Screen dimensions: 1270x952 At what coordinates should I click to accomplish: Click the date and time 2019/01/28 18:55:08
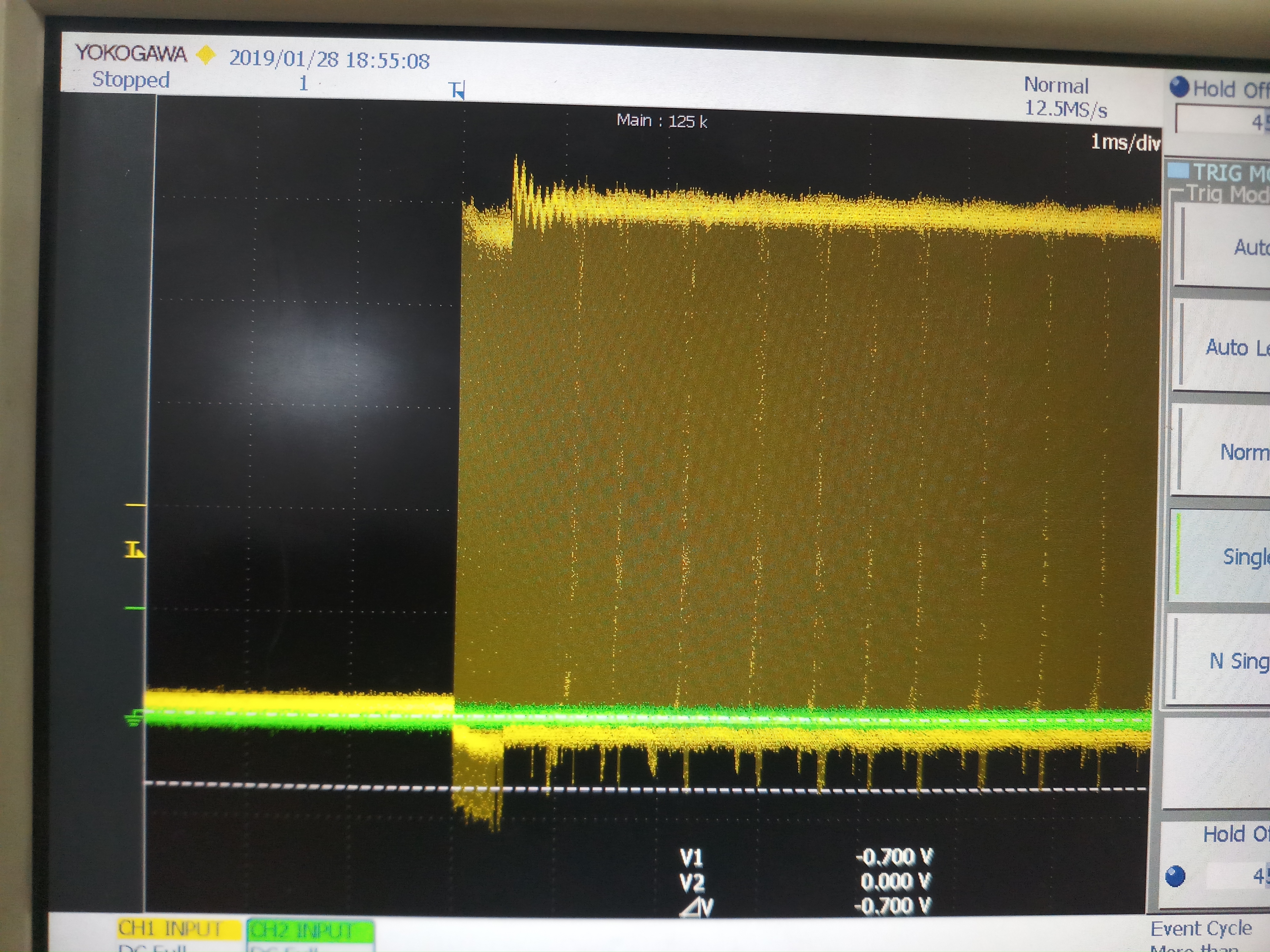(329, 60)
